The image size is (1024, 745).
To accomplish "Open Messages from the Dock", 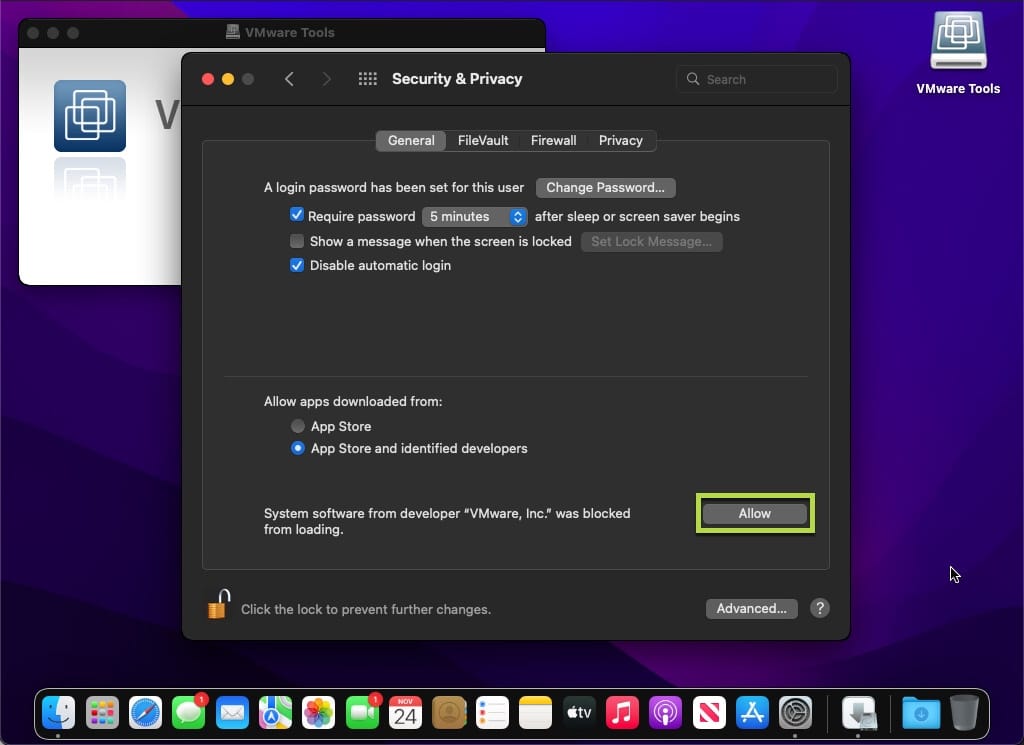I will point(188,712).
